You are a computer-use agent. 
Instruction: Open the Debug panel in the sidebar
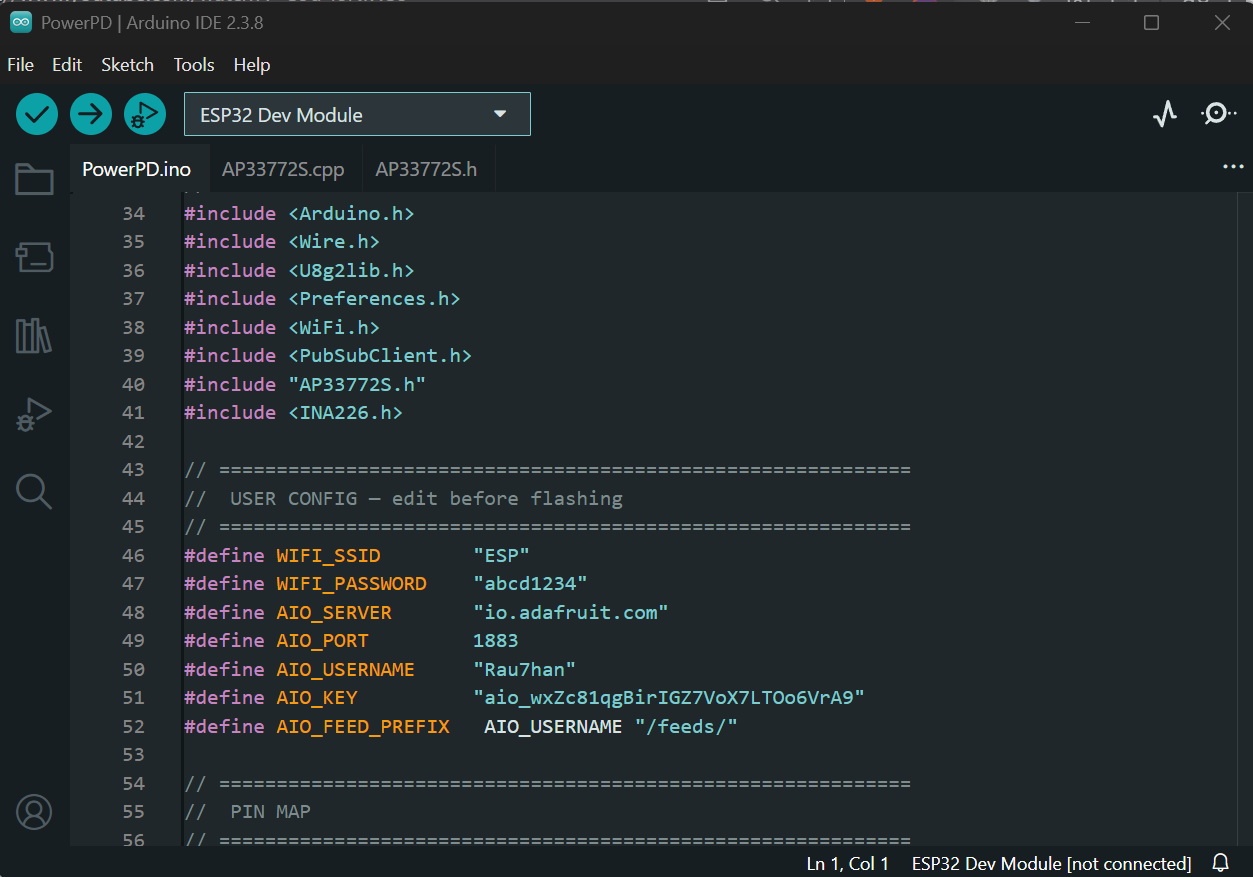tap(34, 414)
